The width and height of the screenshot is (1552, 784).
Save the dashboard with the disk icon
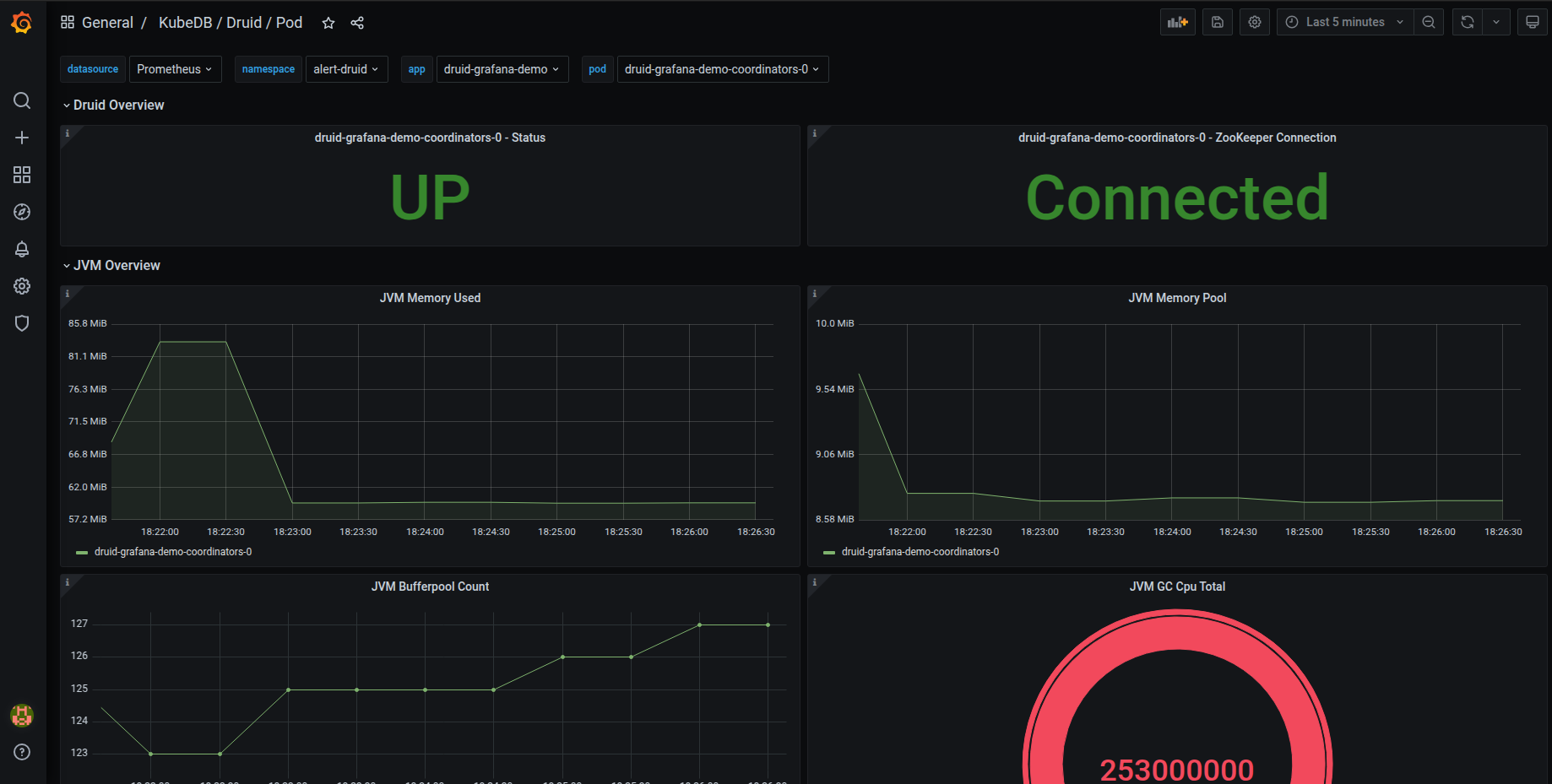1218,22
